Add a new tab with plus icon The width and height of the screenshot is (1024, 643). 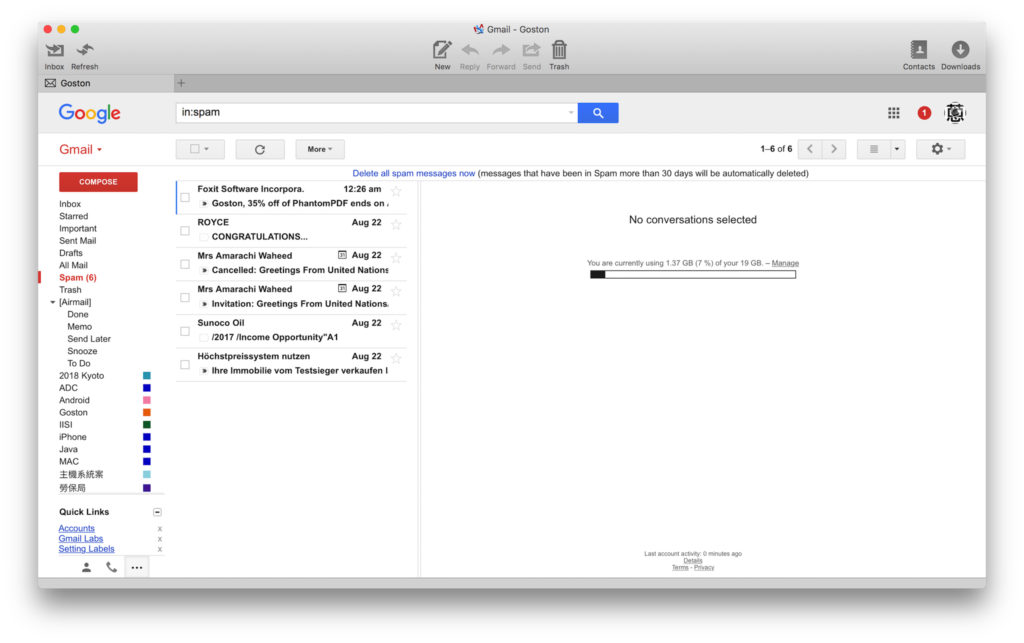click(x=182, y=83)
